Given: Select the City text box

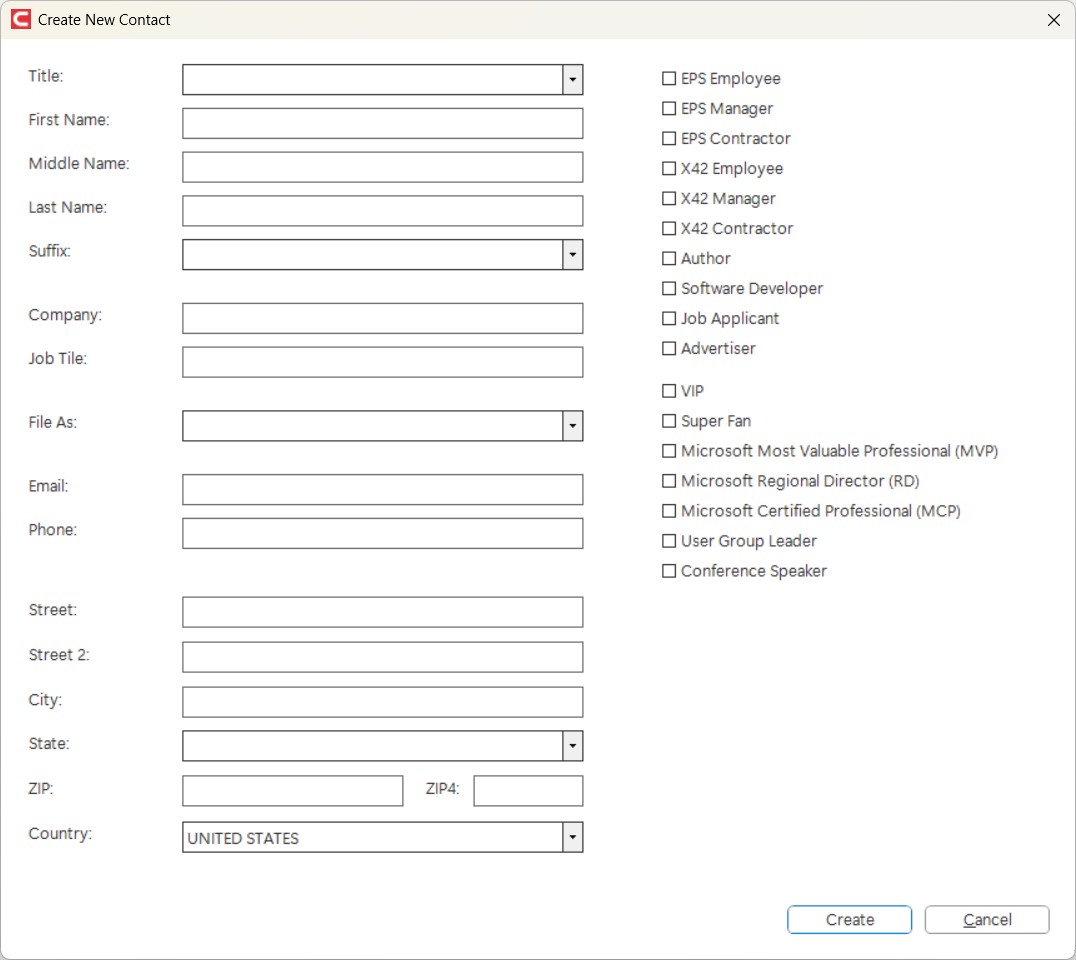Looking at the screenshot, I should (x=383, y=702).
